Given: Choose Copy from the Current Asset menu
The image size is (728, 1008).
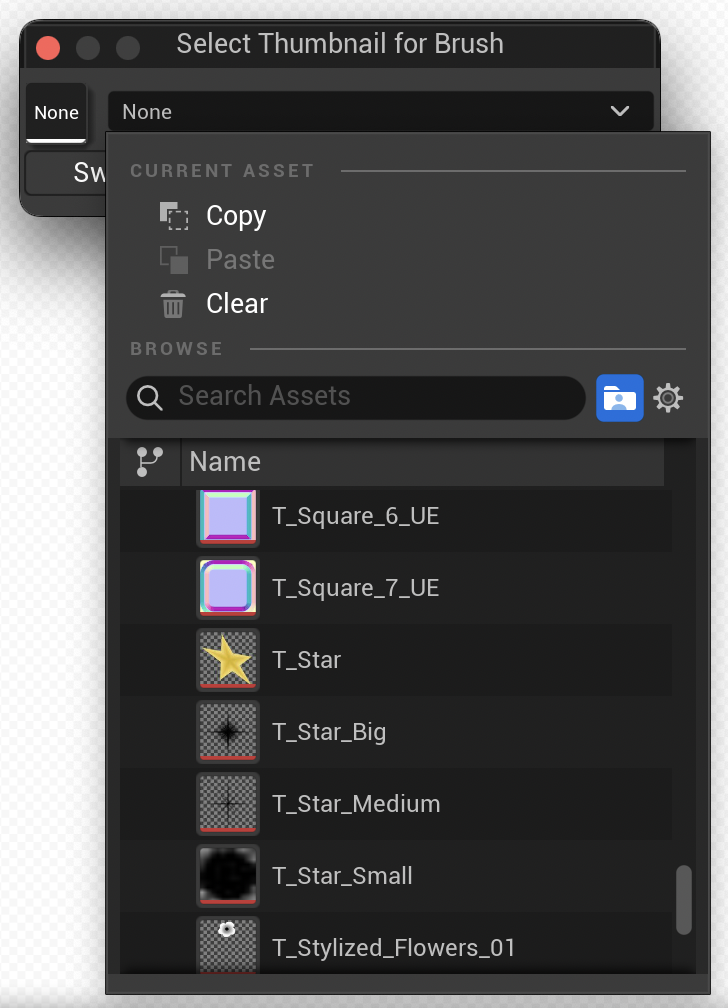Looking at the screenshot, I should click(236, 216).
